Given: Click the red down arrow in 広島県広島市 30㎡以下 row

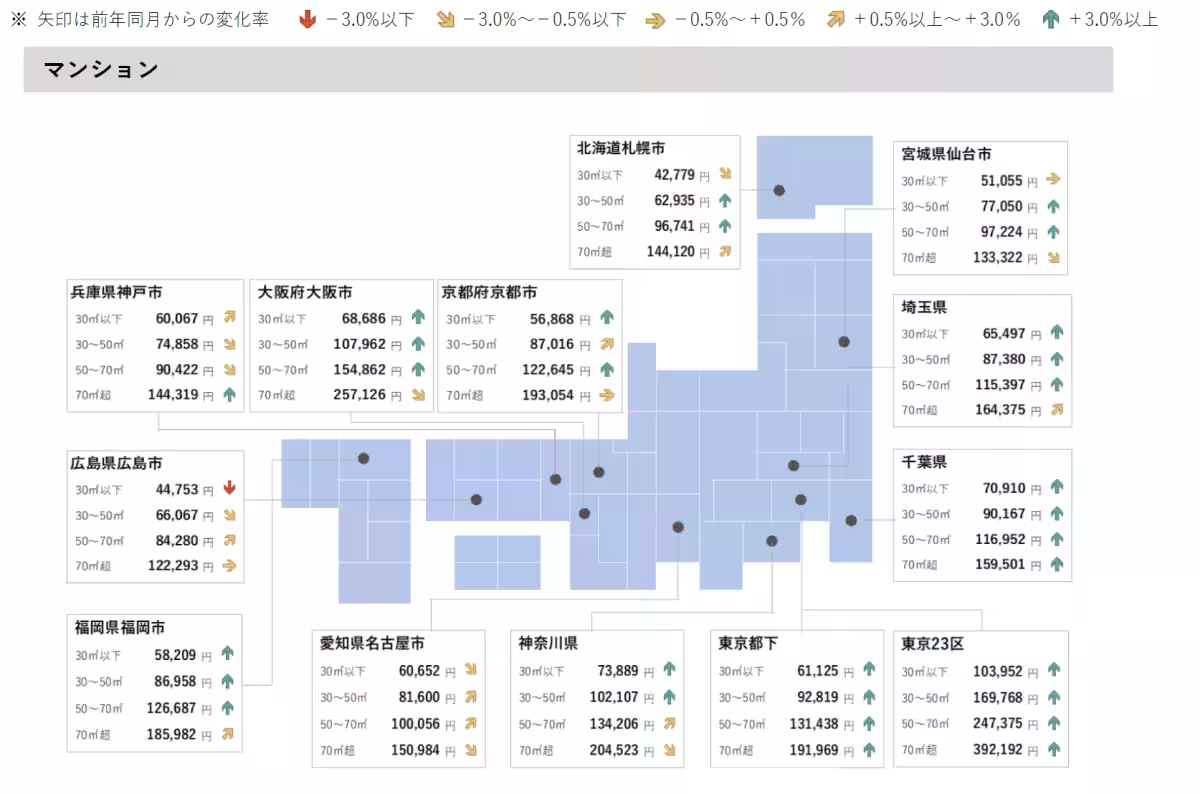Looking at the screenshot, I should [x=229, y=490].
